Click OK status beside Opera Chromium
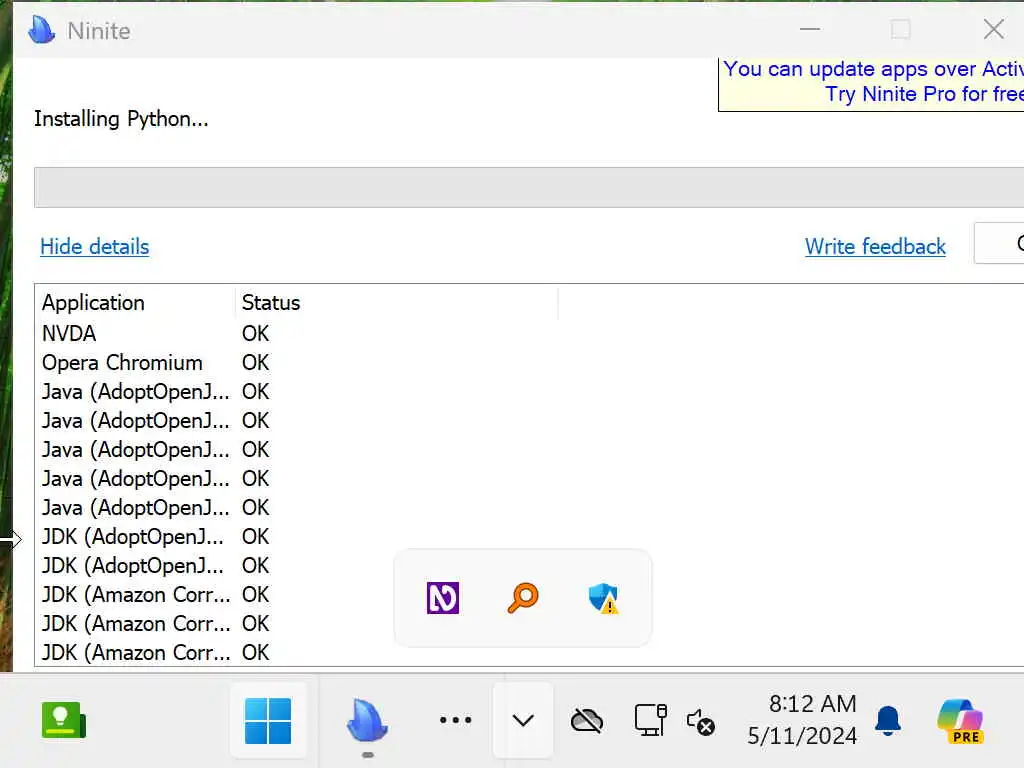 [255, 362]
